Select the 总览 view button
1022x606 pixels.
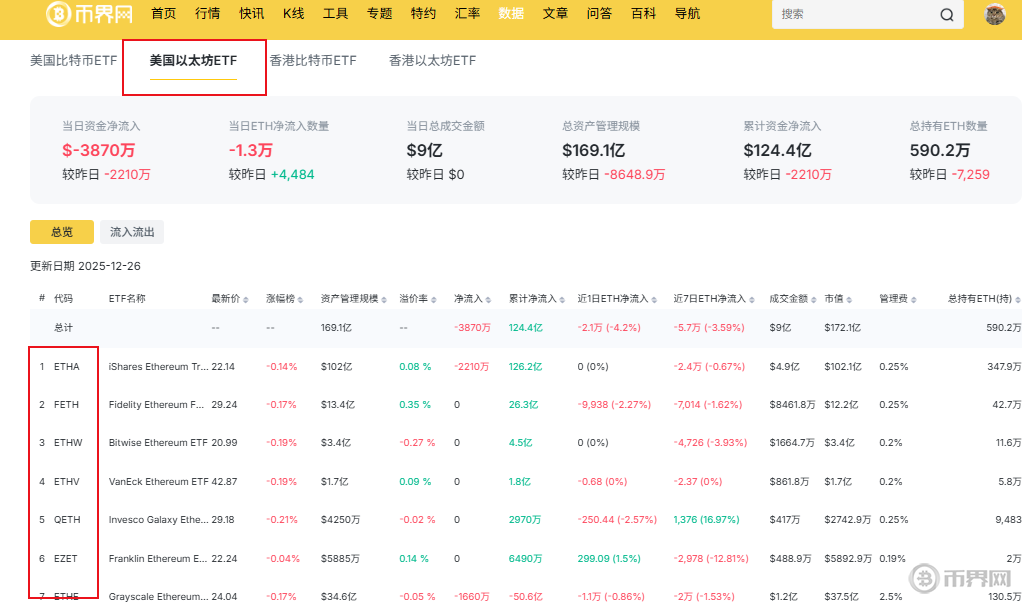tap(62, 232)
